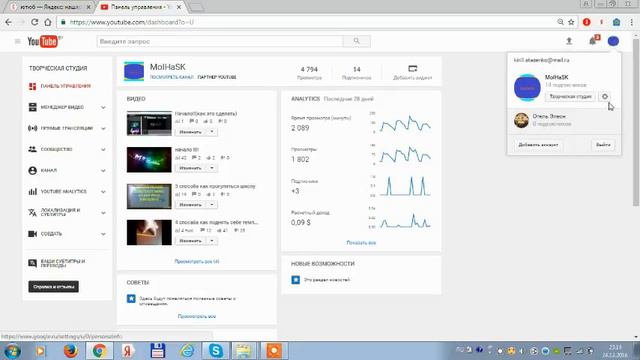Open Yandex browser from the taskbar
The image size is (640, 360).
point(128,351)
